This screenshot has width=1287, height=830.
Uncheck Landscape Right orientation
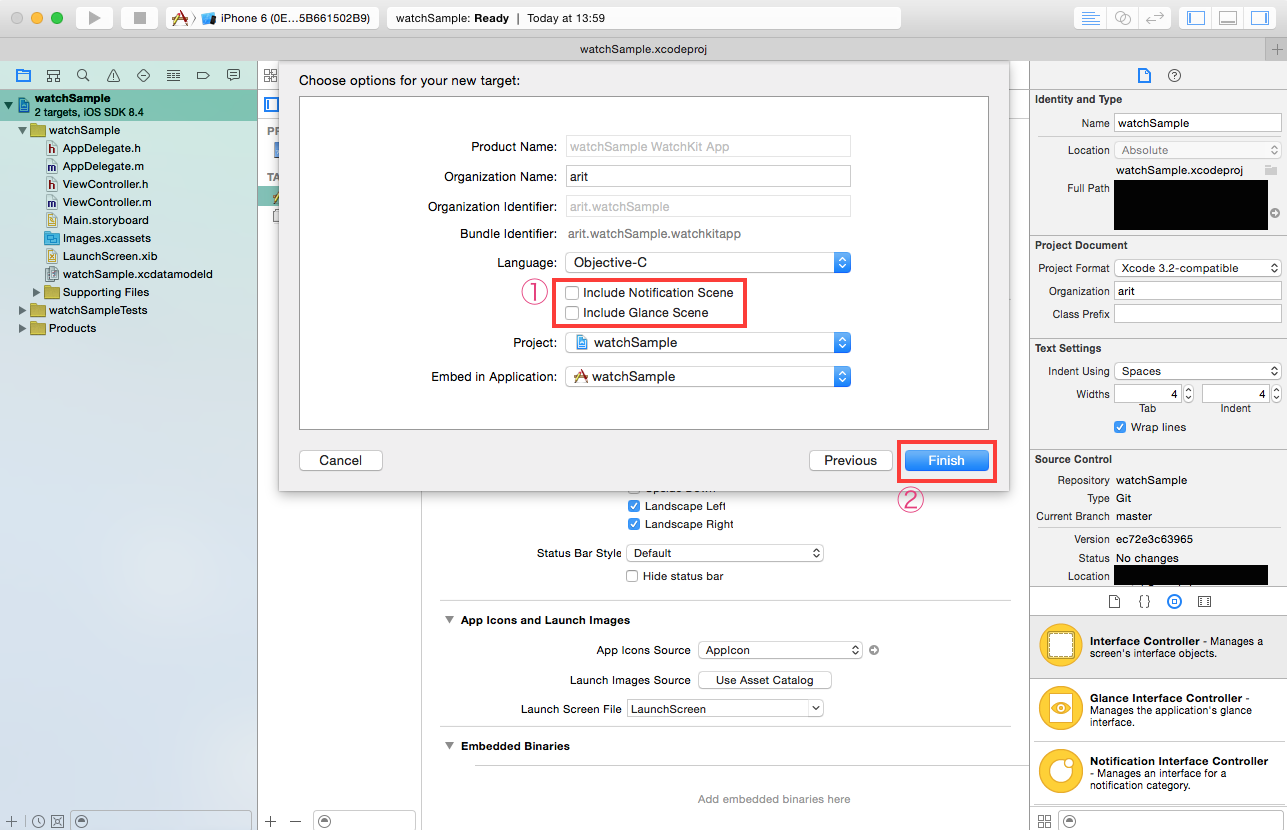[x=633, y=524]
